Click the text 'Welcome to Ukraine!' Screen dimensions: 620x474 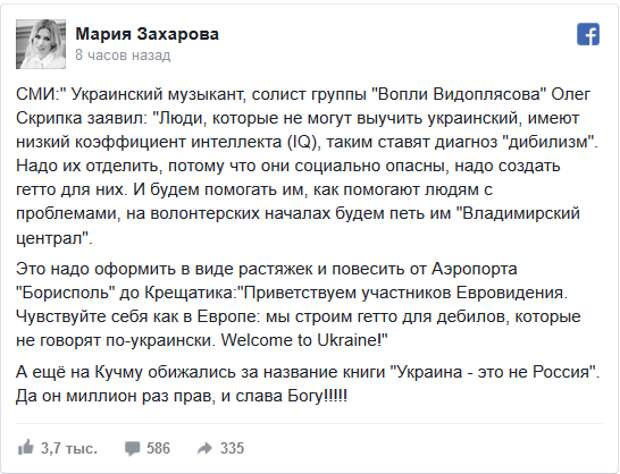pyautogui.click(x=304, y=340)
